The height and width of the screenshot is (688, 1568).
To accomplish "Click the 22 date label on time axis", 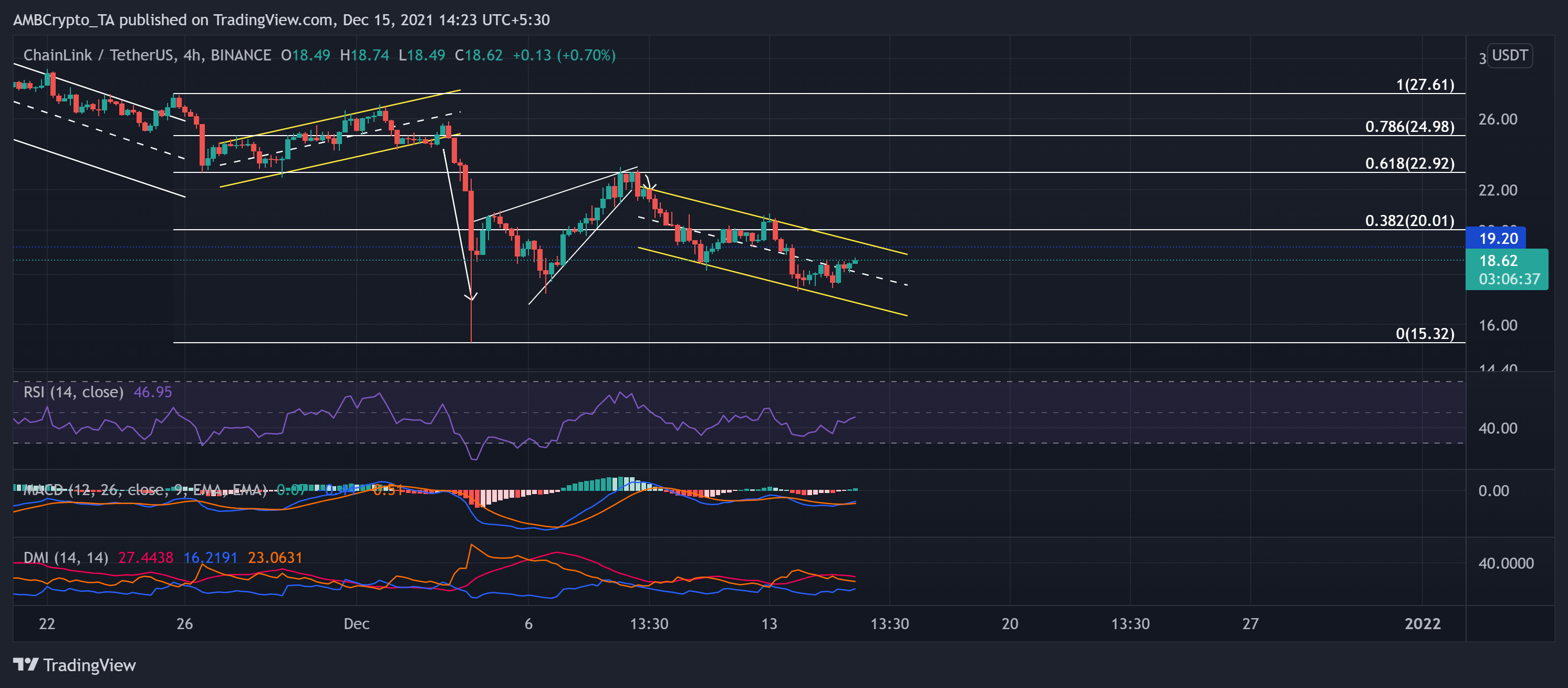I will [47, 623].
